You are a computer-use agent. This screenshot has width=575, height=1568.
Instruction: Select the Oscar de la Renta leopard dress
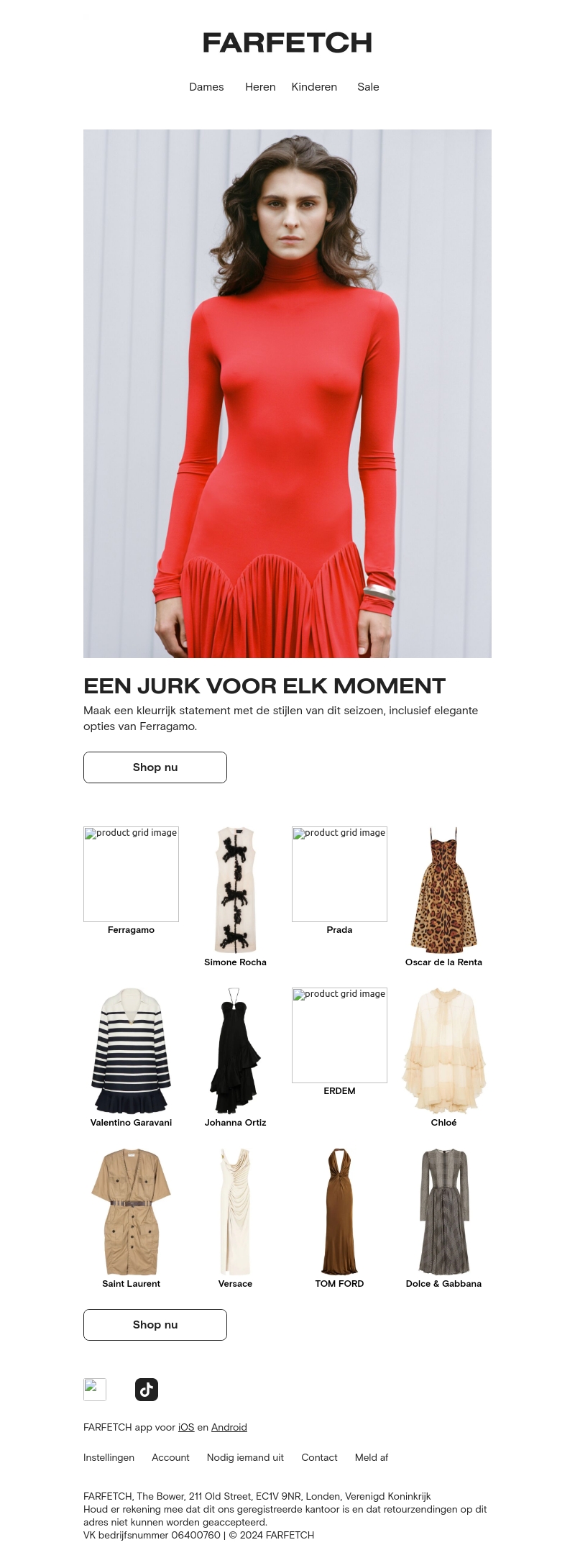pyautogui.click(x=443, y=890)
